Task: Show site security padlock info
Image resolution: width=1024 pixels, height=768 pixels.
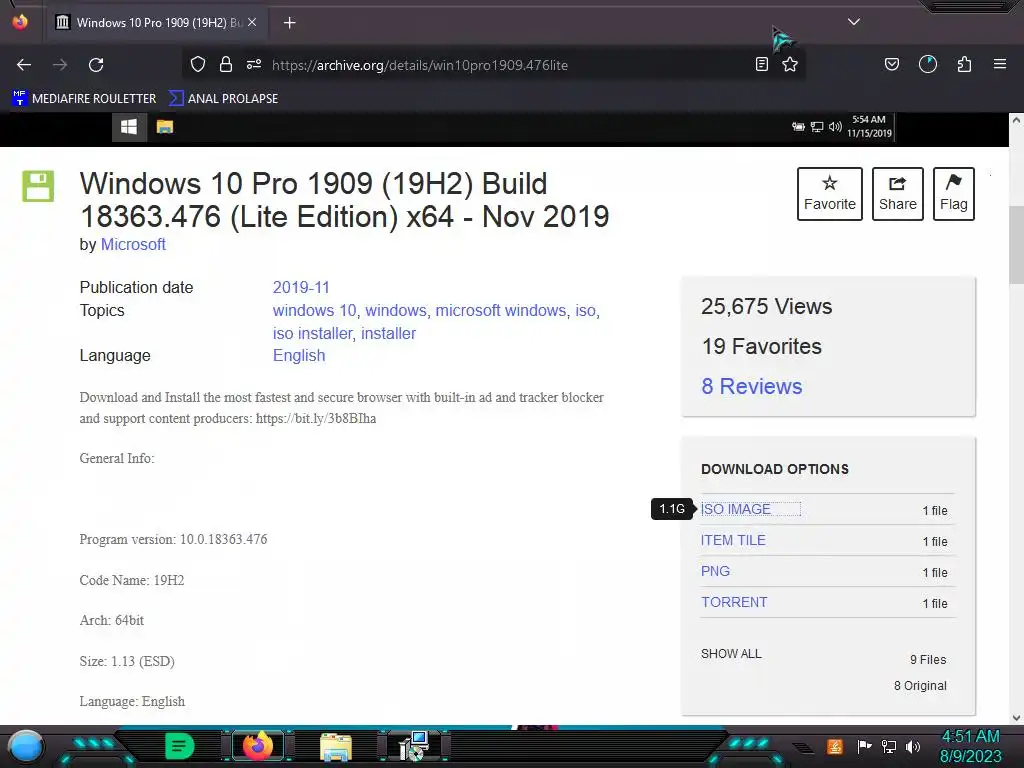Action: [226, 64]
